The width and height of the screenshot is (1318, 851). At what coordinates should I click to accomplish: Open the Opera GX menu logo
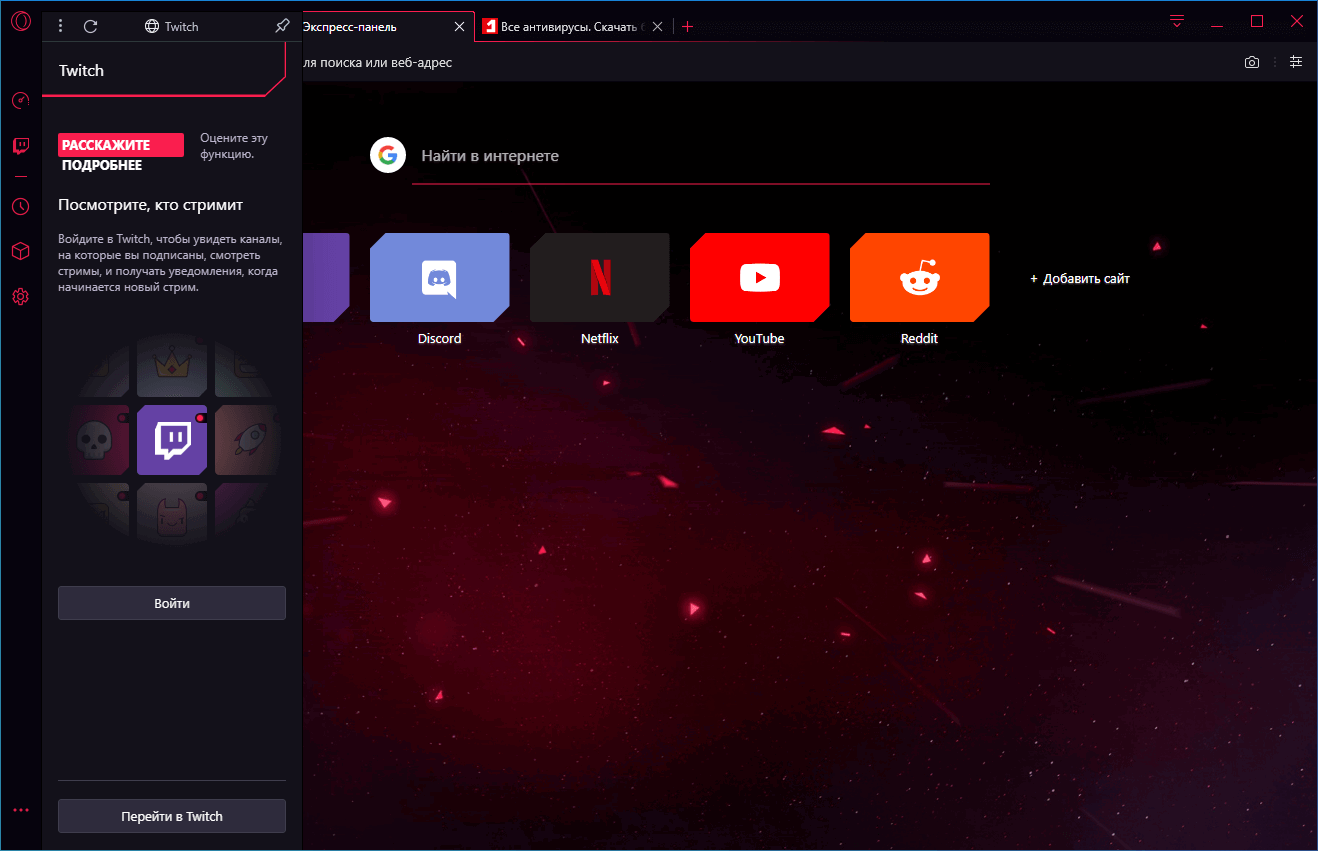tap(21, 21)
